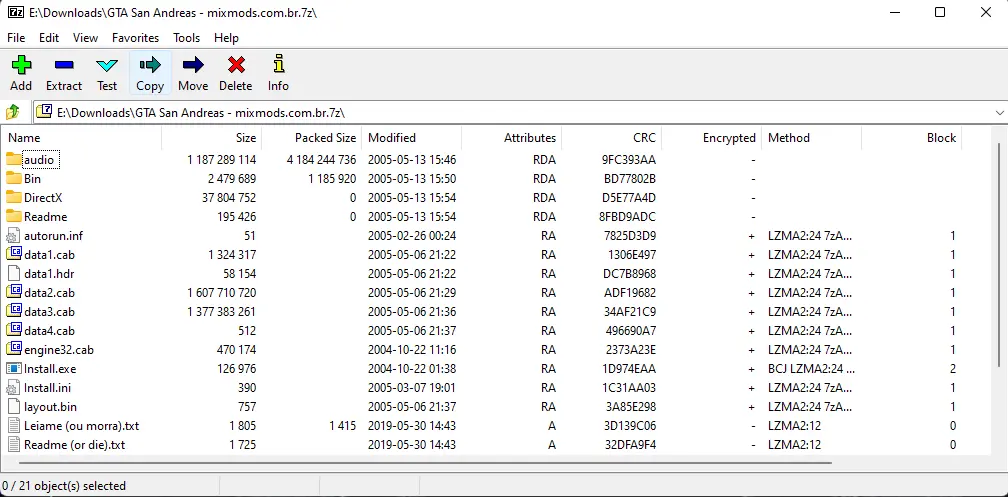Click the archive path address field
This screenshot has width=1008, height=497.
tap(513, 113)
